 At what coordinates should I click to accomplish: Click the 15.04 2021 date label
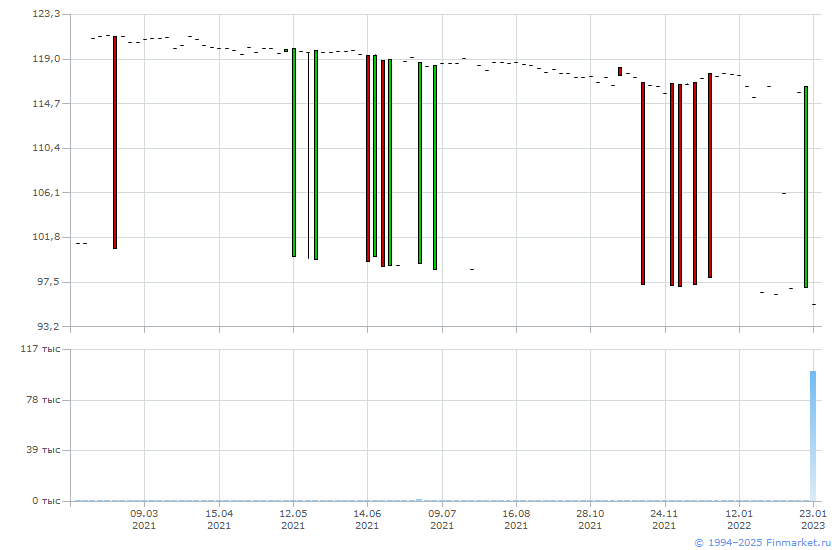[219, 518]
